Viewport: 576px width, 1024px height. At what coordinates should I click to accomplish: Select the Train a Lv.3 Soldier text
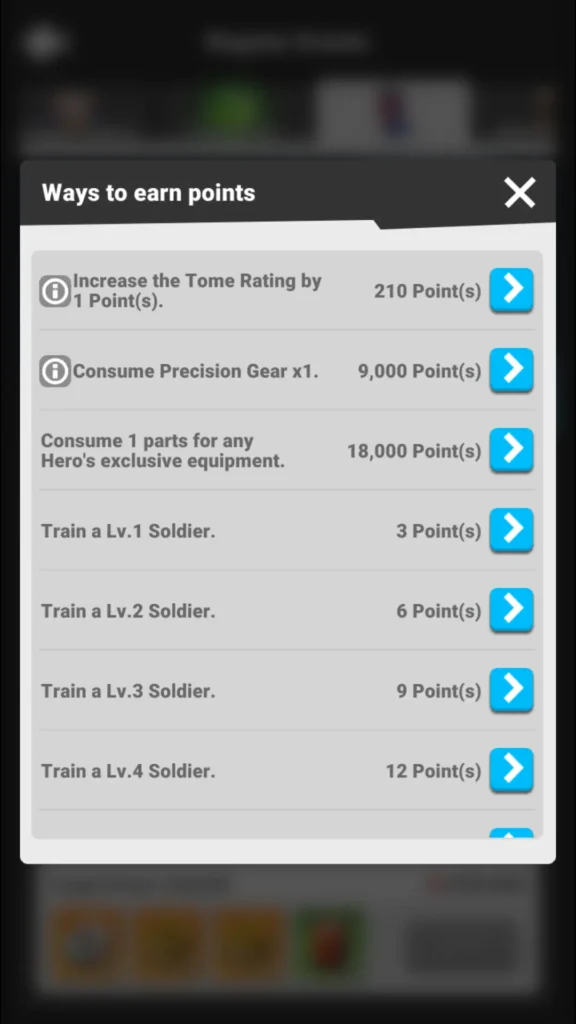tap(128, 691)
